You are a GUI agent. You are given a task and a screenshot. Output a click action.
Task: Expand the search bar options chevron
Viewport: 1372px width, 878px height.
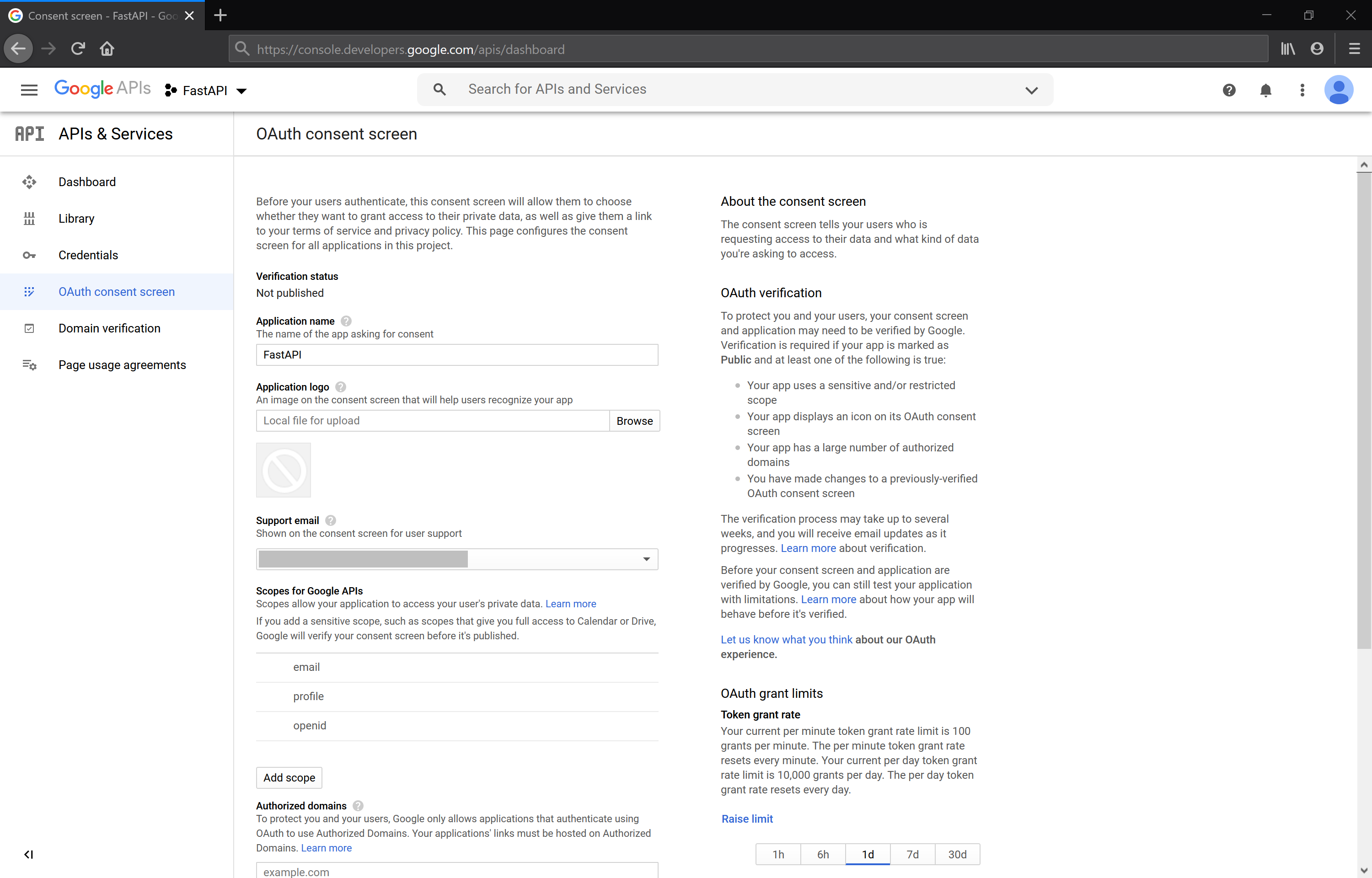pos(1031,90)
